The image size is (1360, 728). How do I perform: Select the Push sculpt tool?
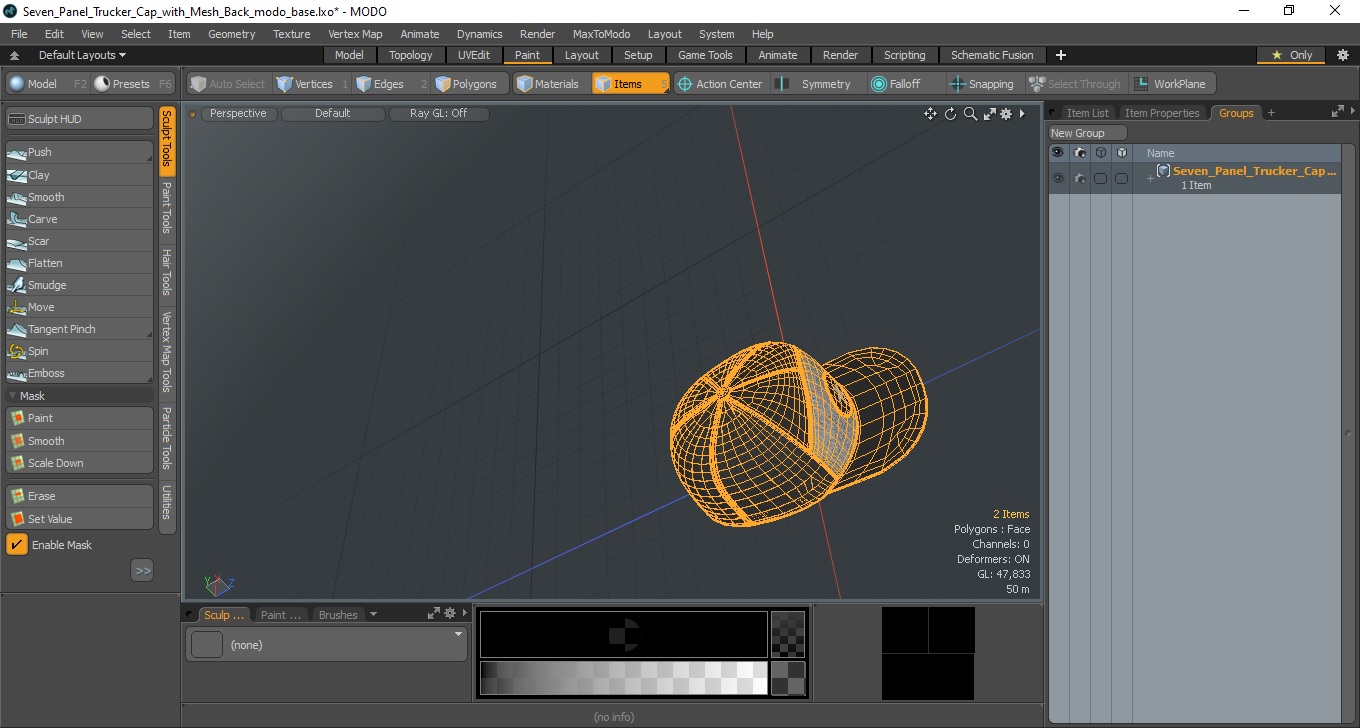pos(79,152)
